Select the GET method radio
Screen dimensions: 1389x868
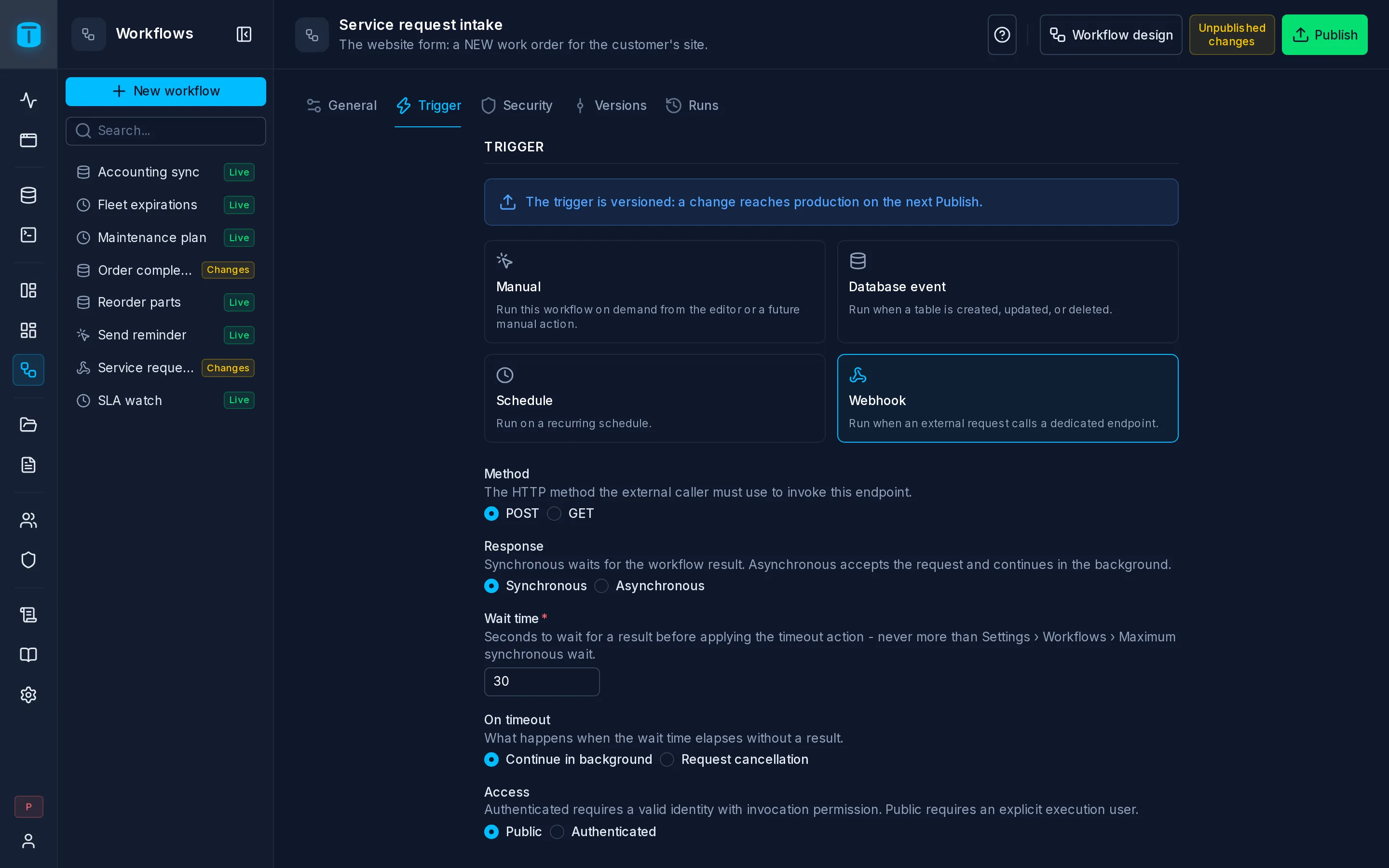[x=554, y=513]
